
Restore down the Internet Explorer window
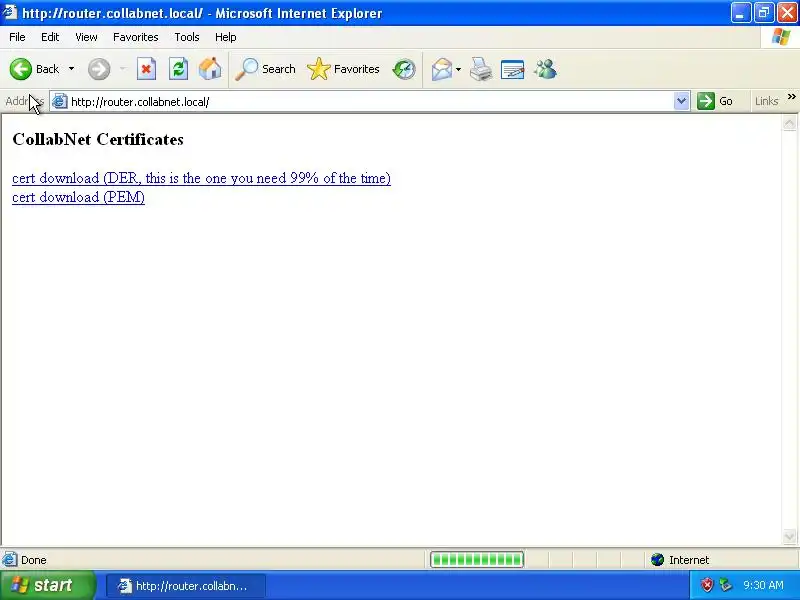pyautogui.click(x=764, y=13)
